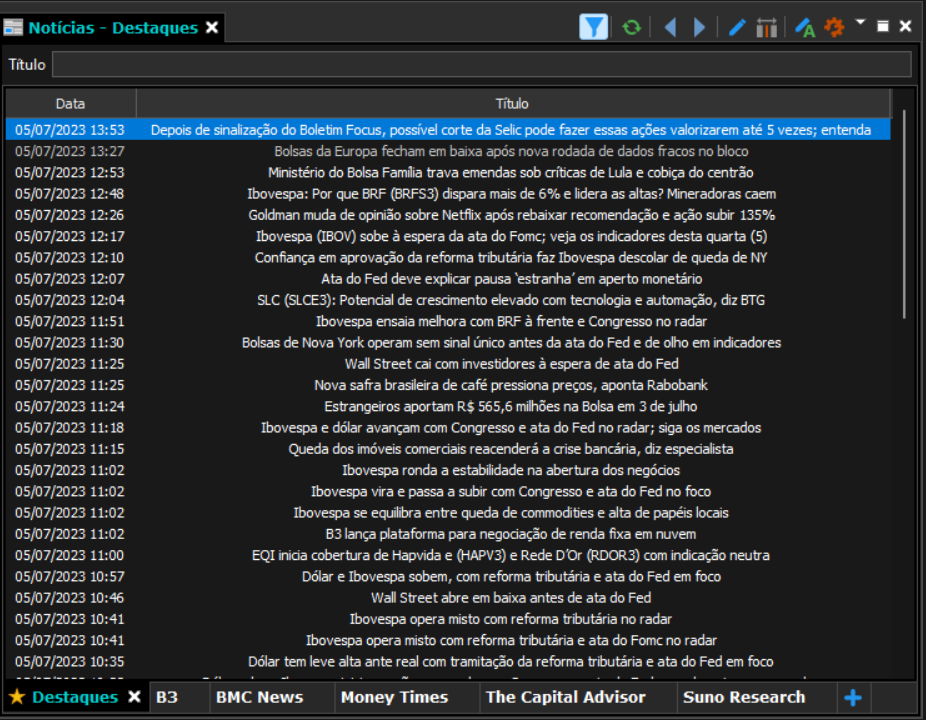Open the font style pencil-A icon
Screen dimensions: 926x720
click(x=804, y=27)
